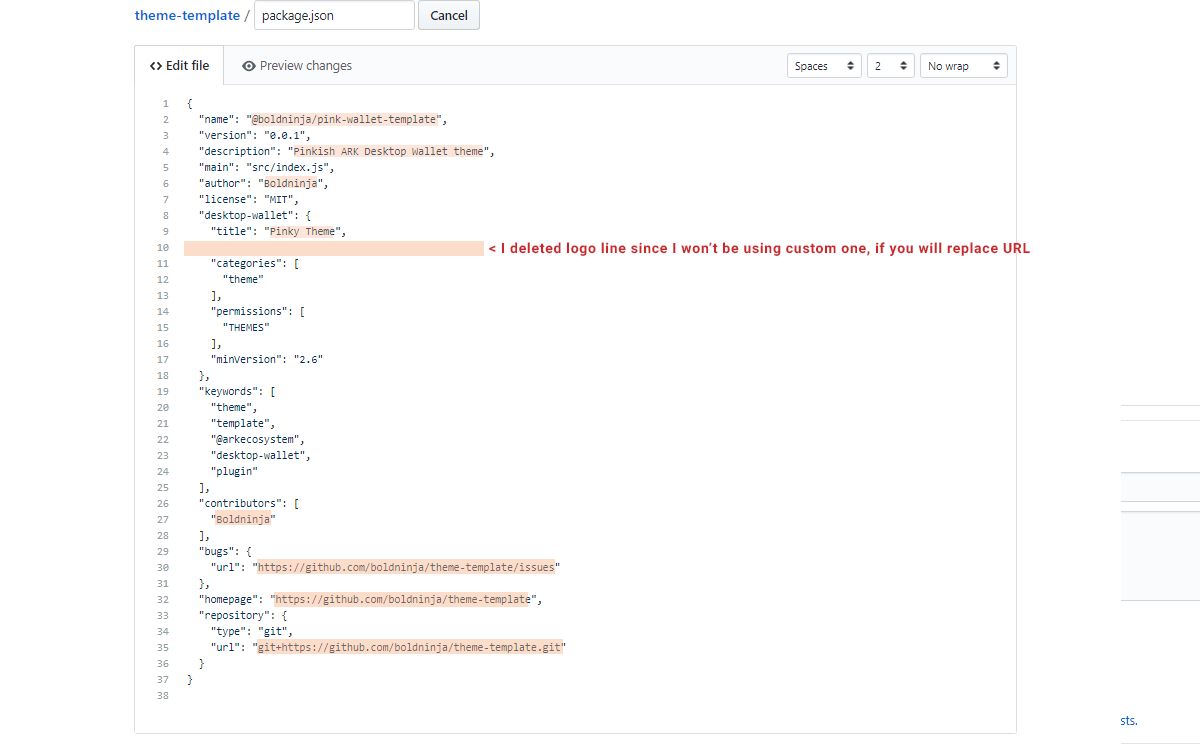Open the indent size 2 dropdown
1200x746 pixels.
pyautogui.click(x=891, y=66)
